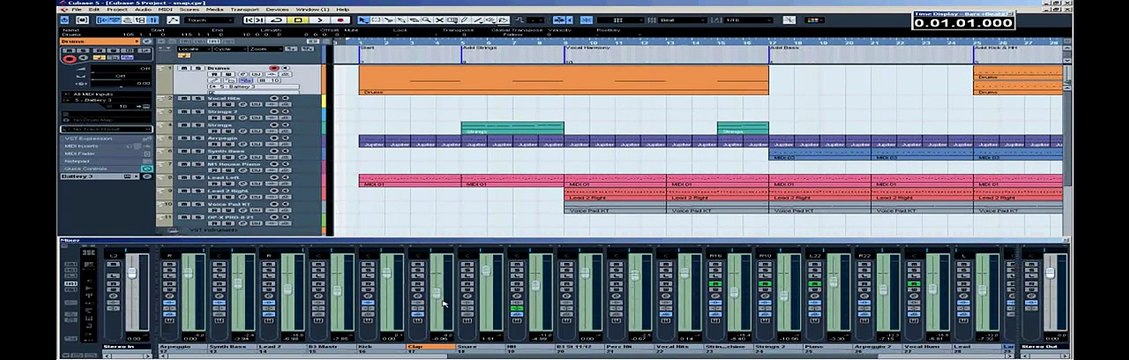This screenshot has height=360, width=1129.
Task: Select the Zoom magnifier tool
Action: click(426, 20)
